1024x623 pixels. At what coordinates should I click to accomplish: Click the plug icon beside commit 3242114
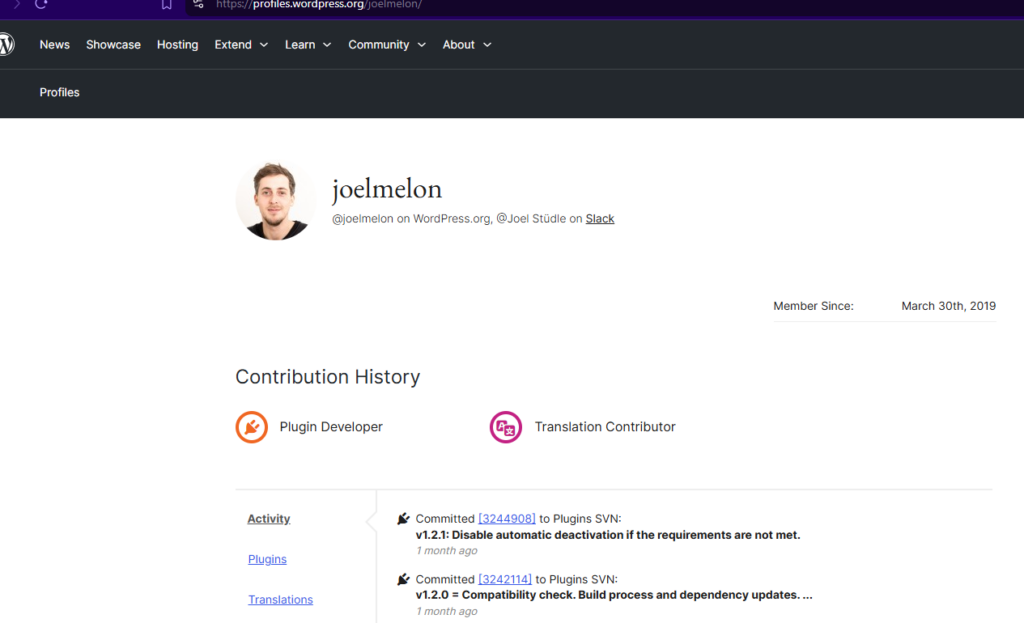point(403,579)
